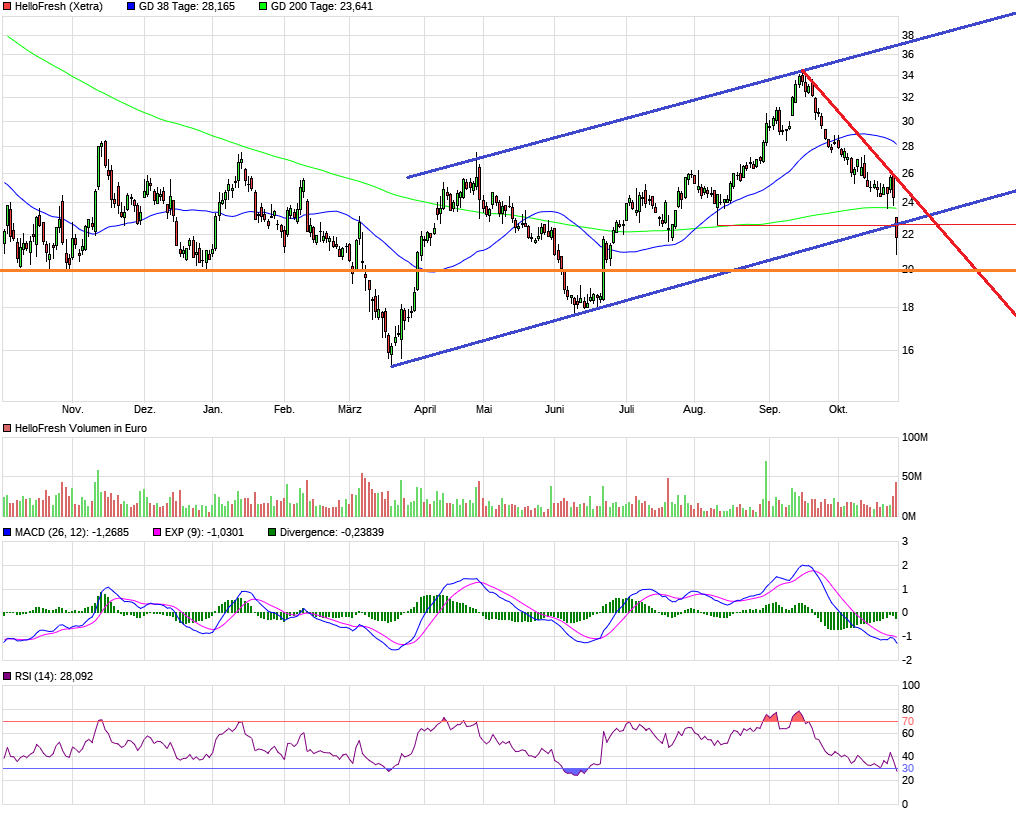The height and width of the screenshot is (814, 1016).
Task: Click the 'Feb.' month label
Action: click(x=284, y=410)
